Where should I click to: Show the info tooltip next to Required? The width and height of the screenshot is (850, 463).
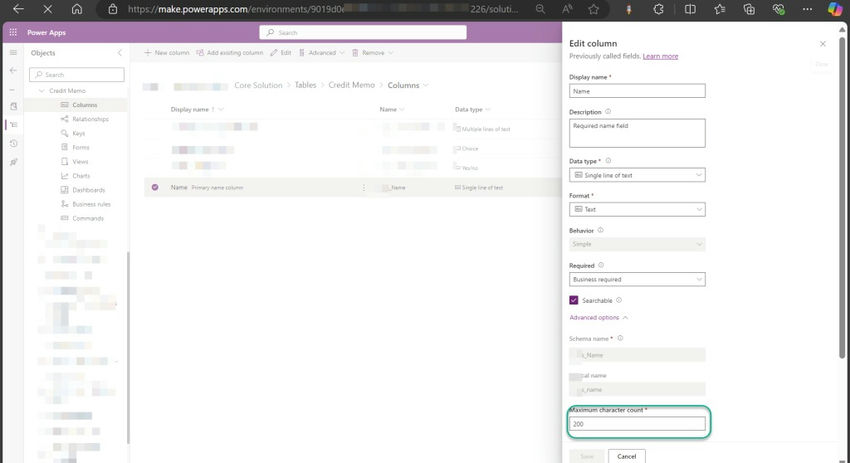coord(601,266)
